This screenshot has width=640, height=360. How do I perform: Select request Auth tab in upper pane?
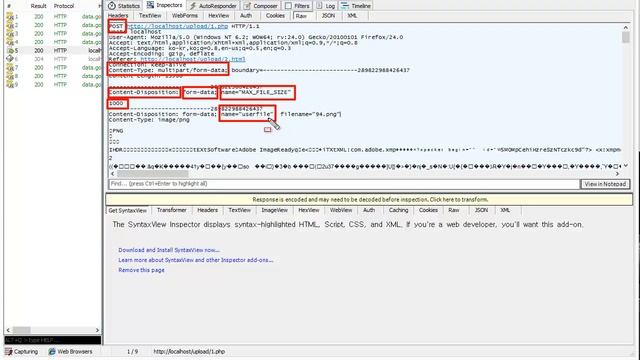pyautogui.click(x=246, y=16)
